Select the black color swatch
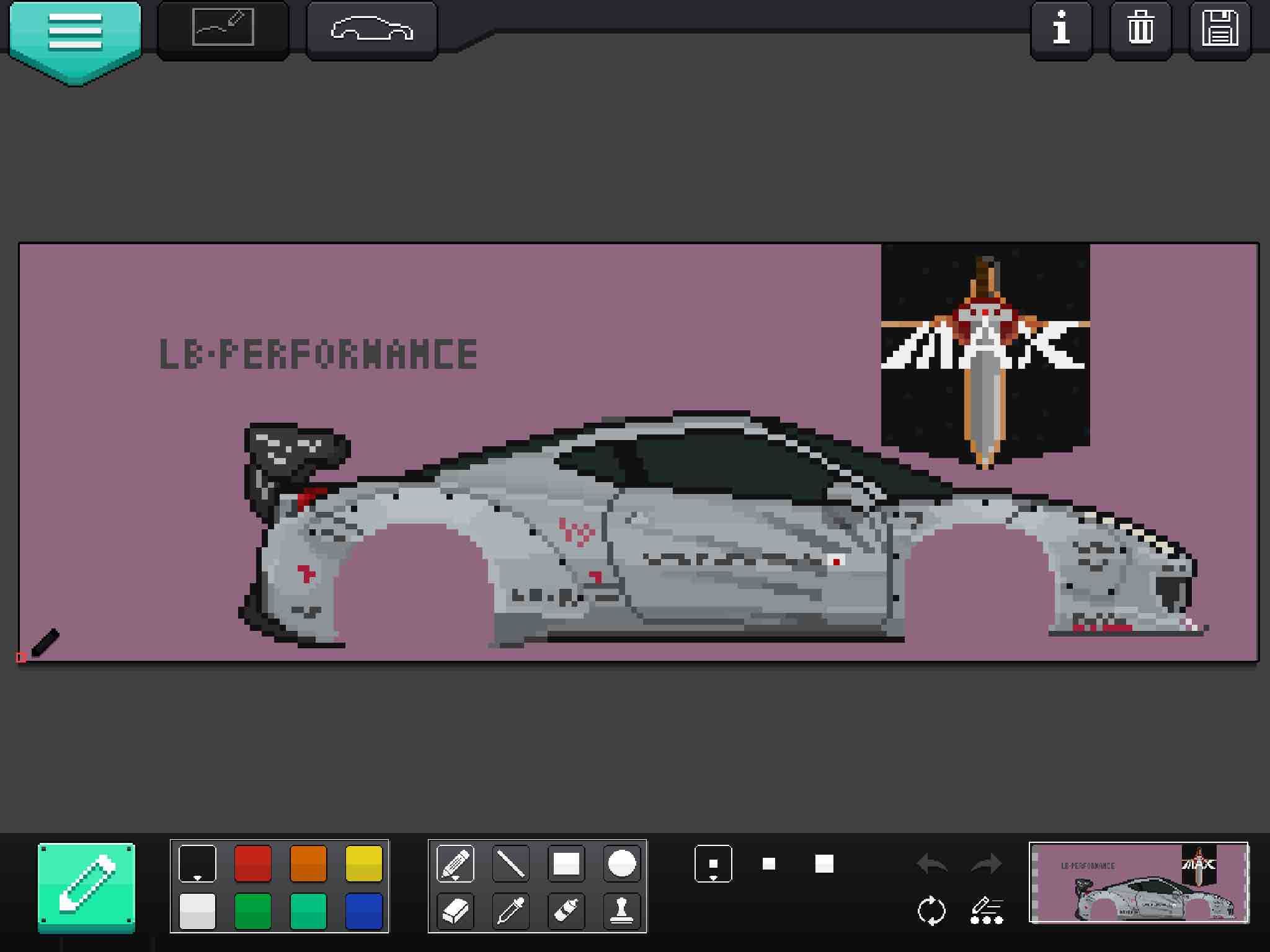Viewport: 1270px width, 952px height. pos(197,863)
